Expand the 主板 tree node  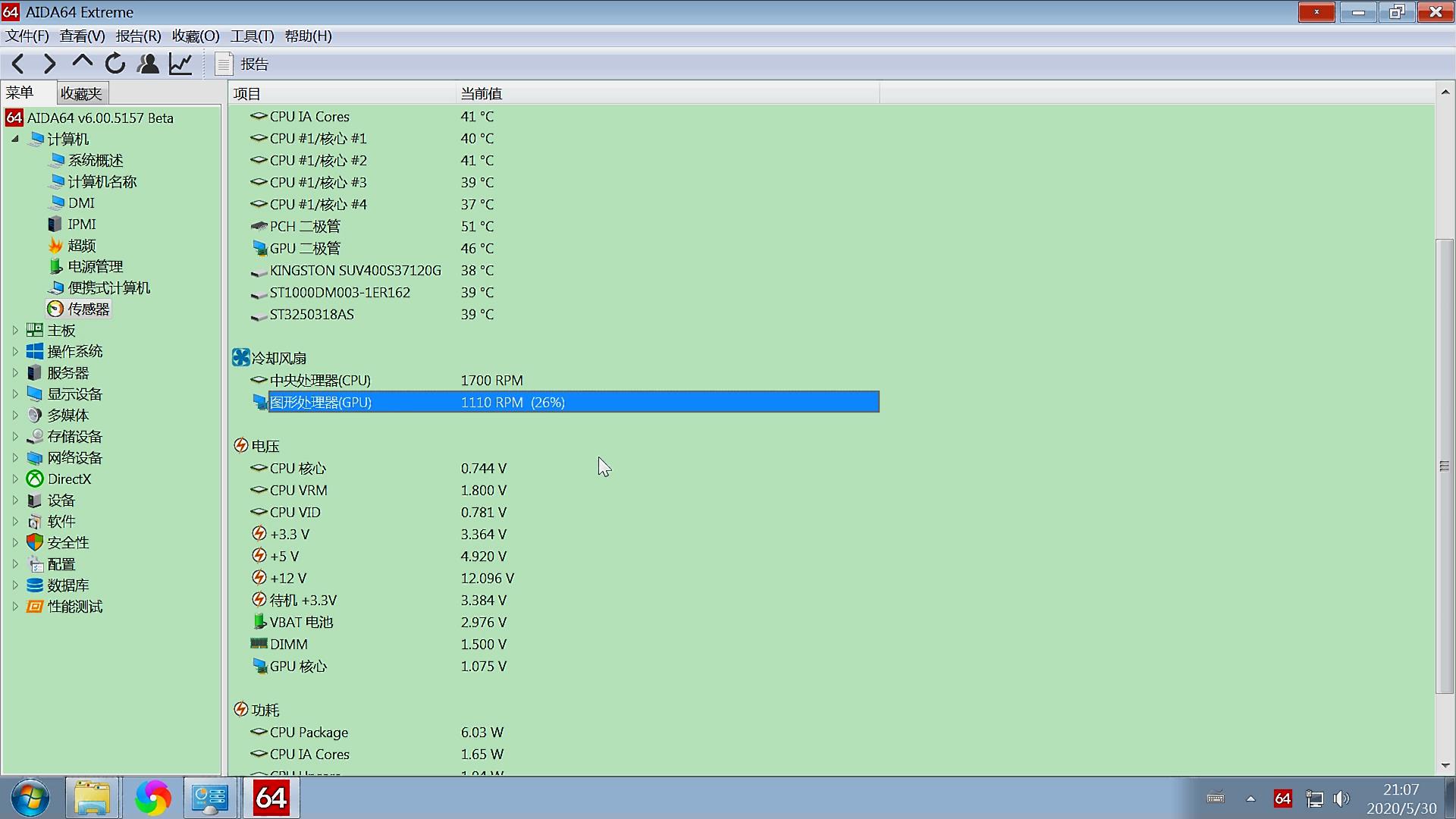click(15, 331)
